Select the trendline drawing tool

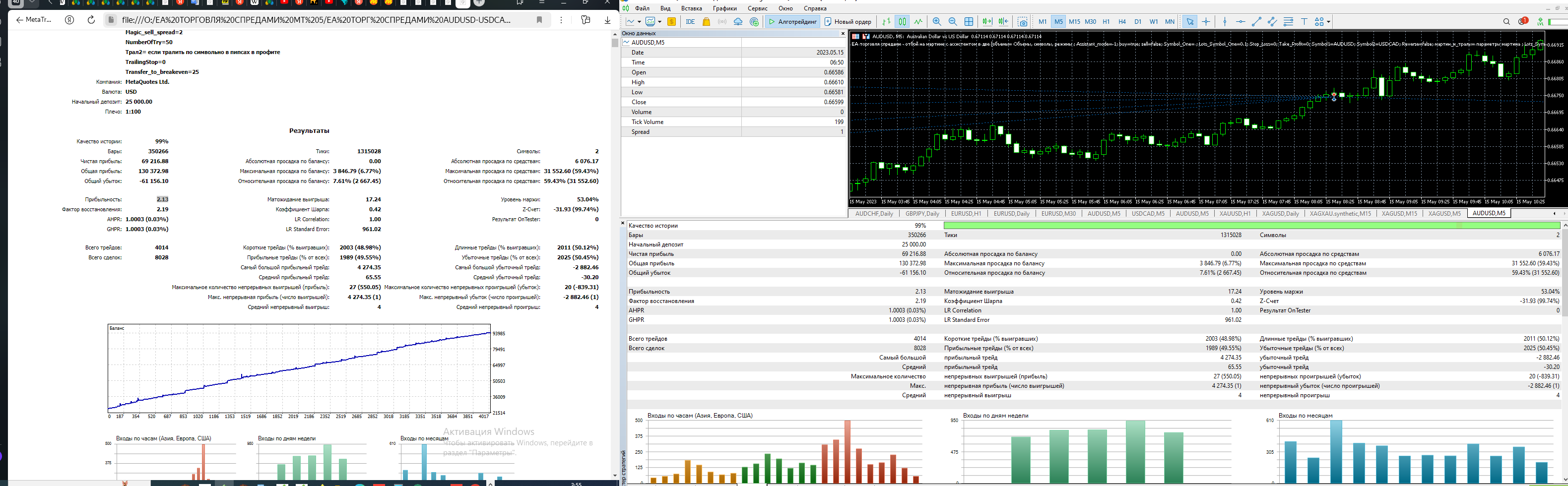[1256, 22]
